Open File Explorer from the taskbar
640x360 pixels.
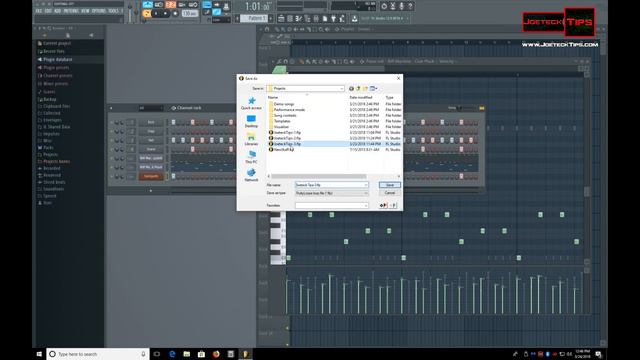(187, 354)
